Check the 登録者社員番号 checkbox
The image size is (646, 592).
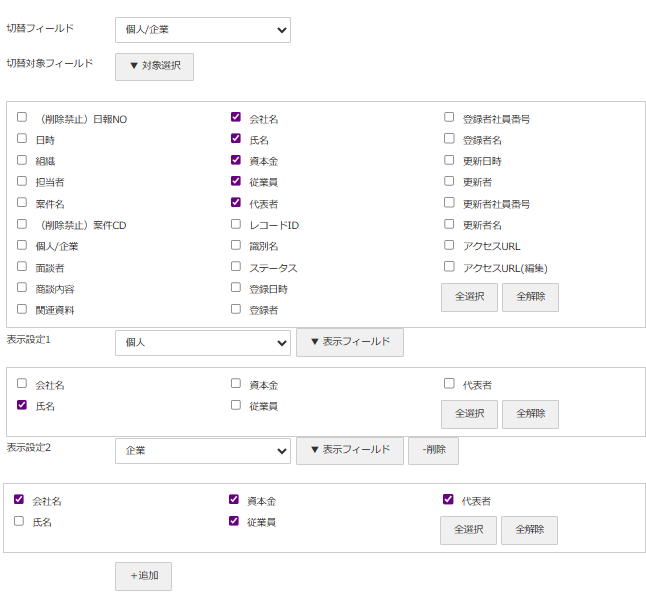(449, 117)
